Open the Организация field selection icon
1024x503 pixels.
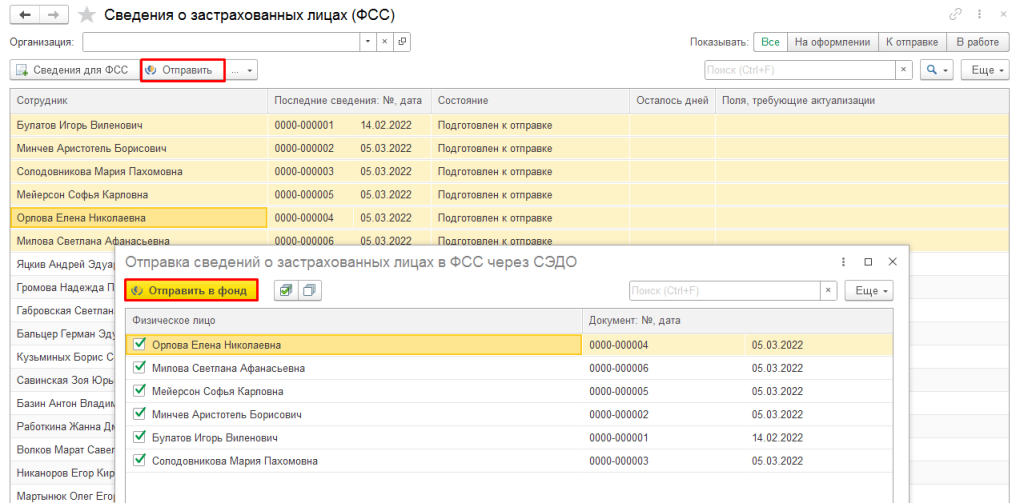402,42
